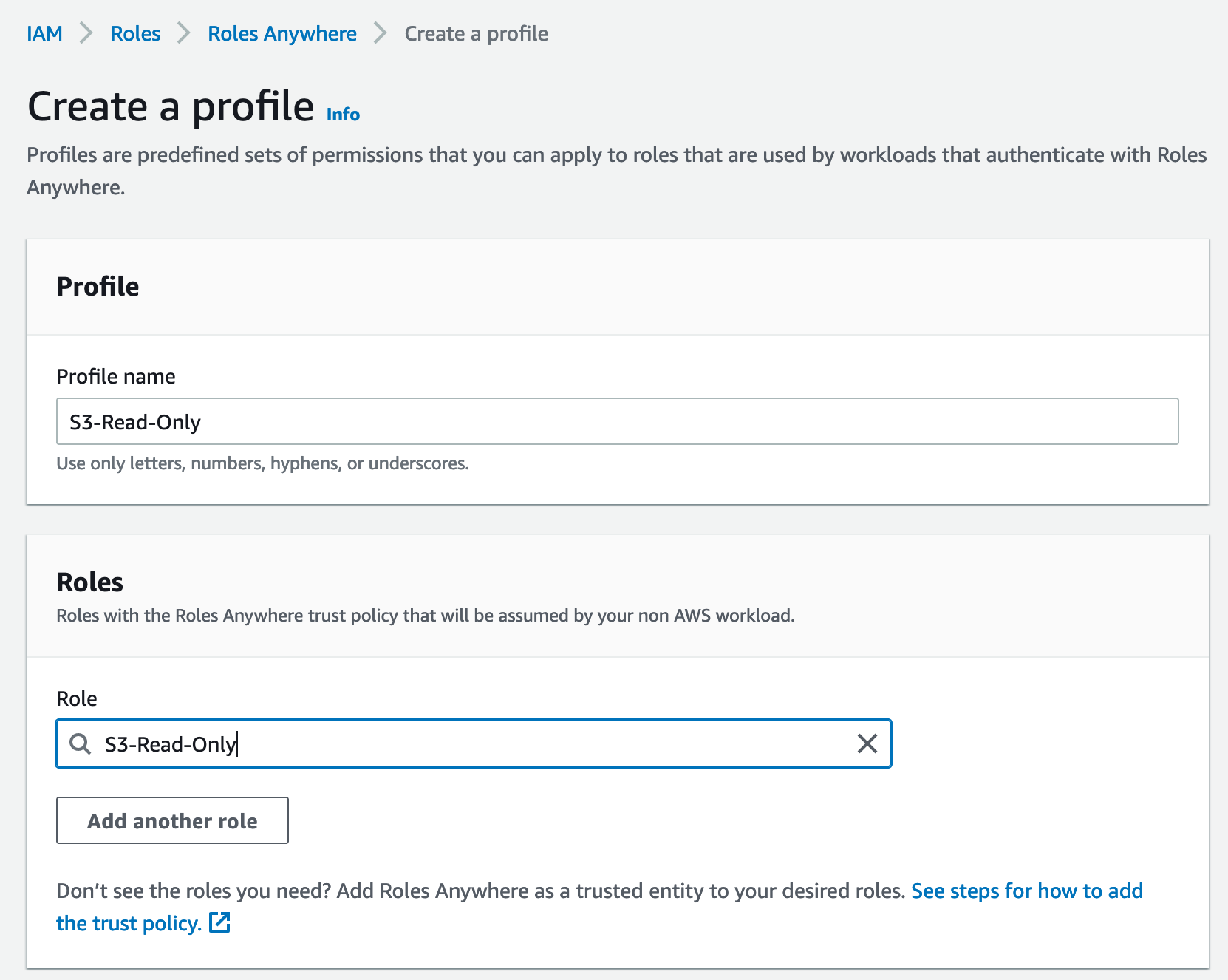Click the Roles section header
The image size is (1228, 980).
[89, 582]
